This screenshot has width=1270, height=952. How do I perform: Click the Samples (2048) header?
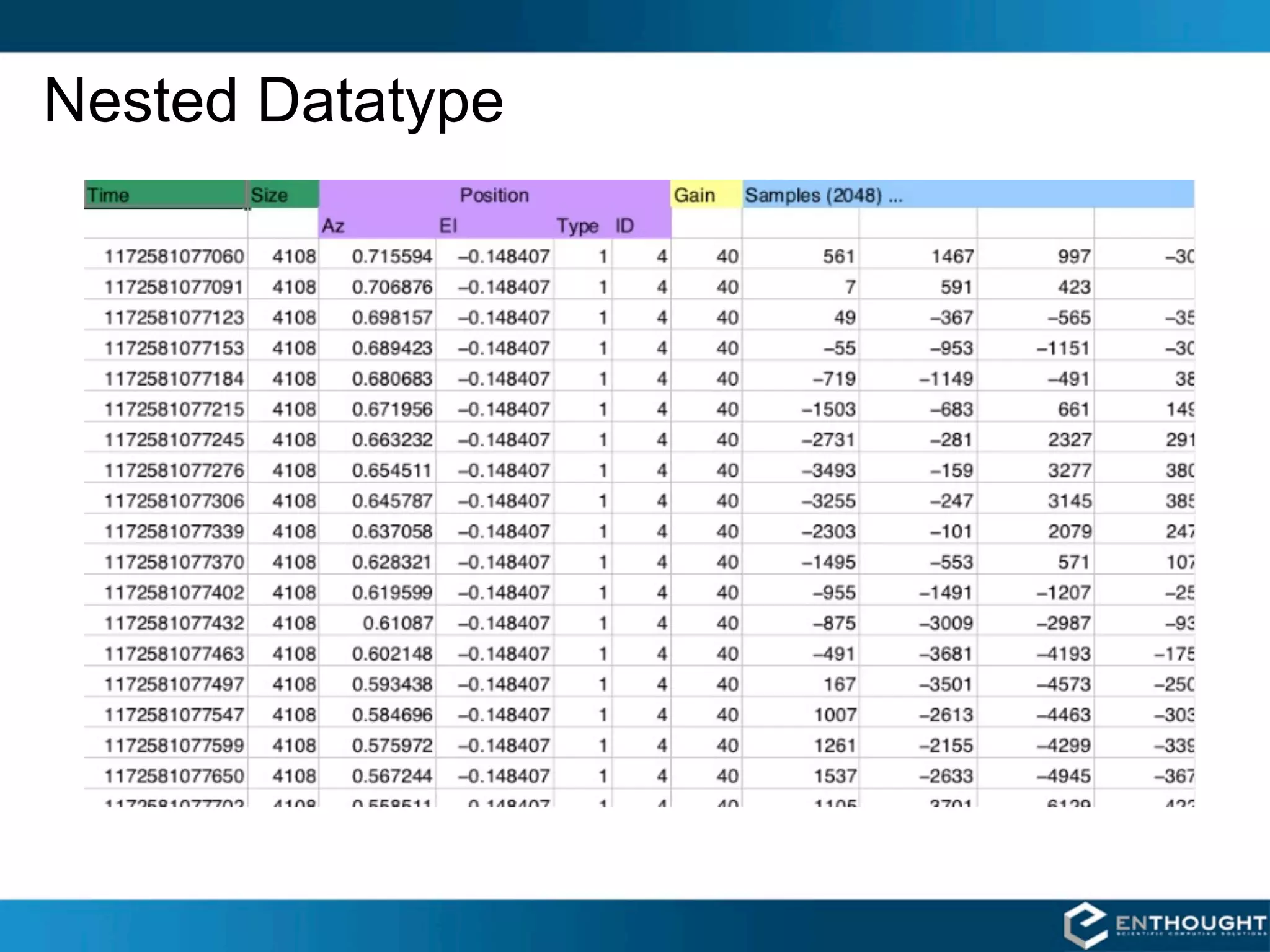[x=968, y=195]
